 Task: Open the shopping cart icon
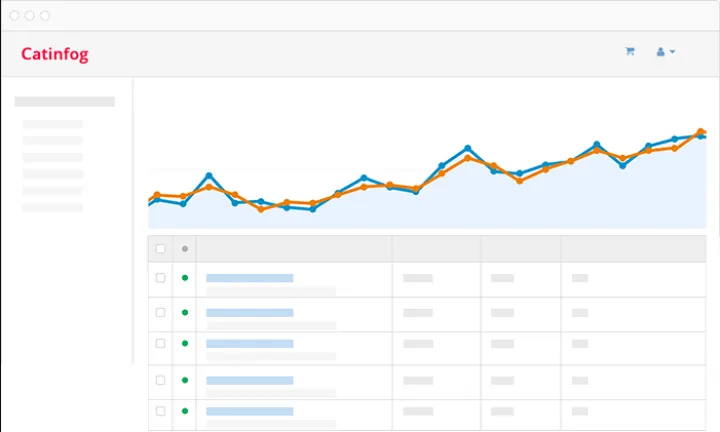click(630, 52)
